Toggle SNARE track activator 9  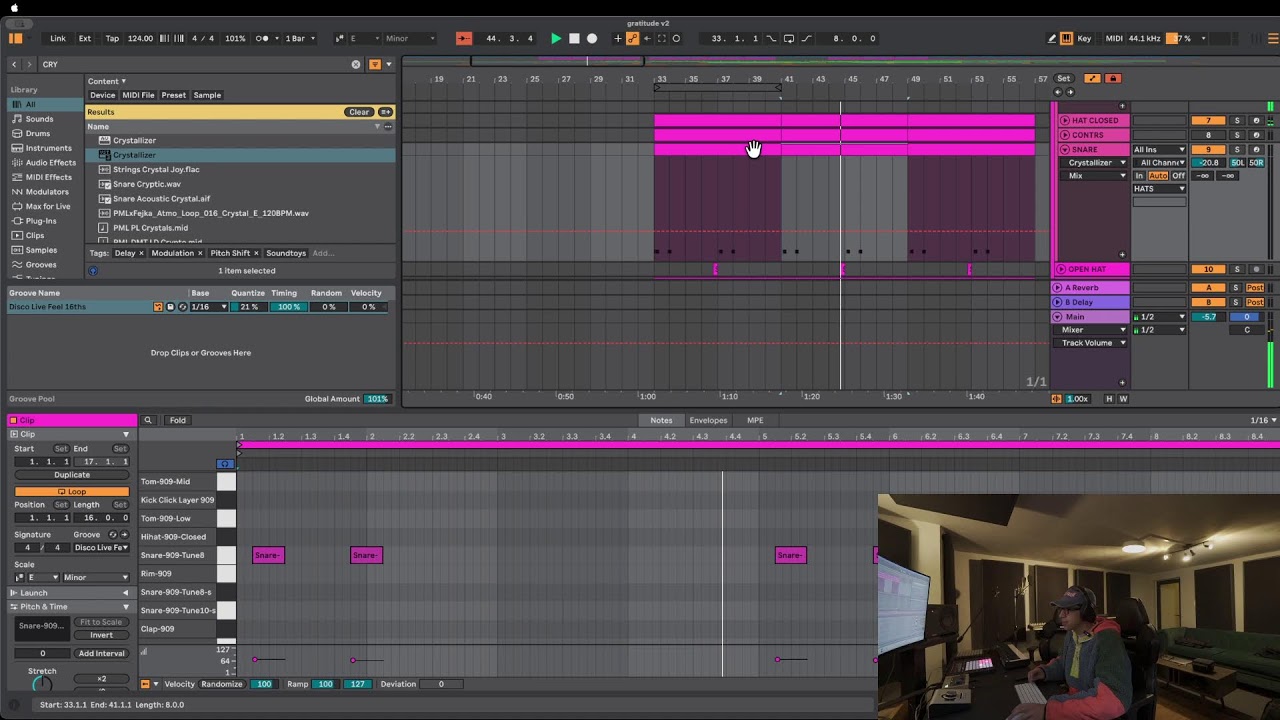coord(1208,149)
